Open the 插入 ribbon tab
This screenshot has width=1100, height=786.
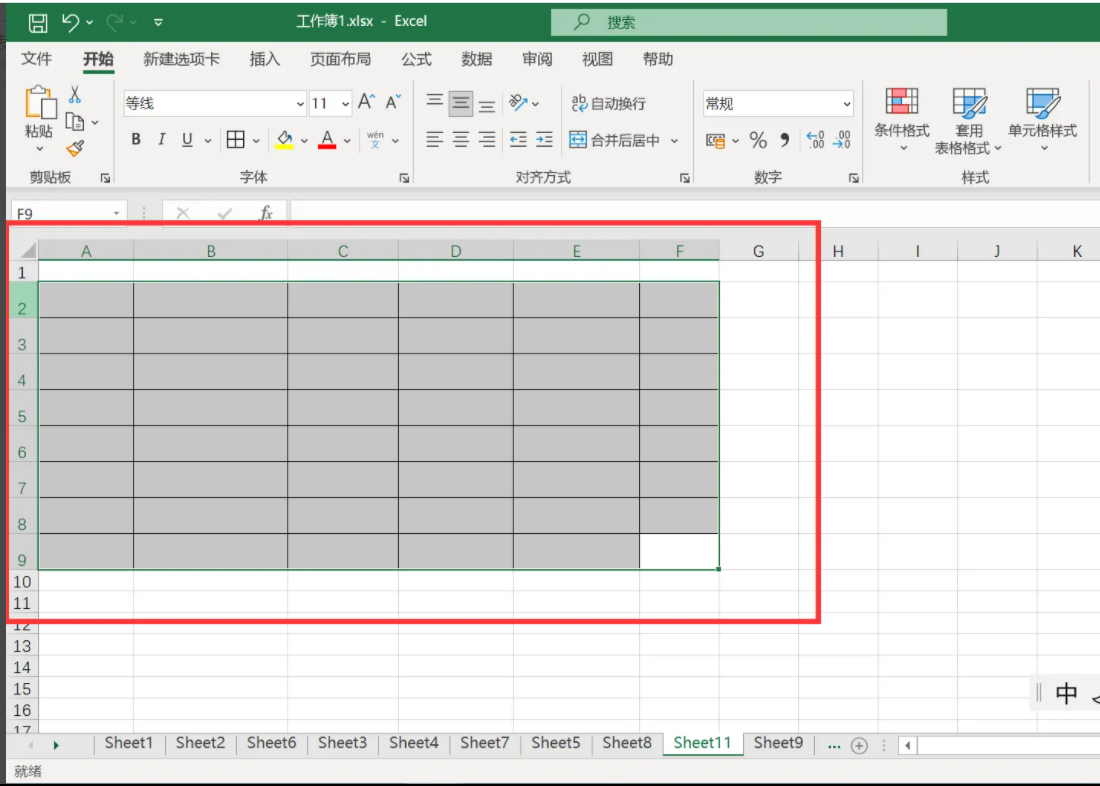coord(264,59)
